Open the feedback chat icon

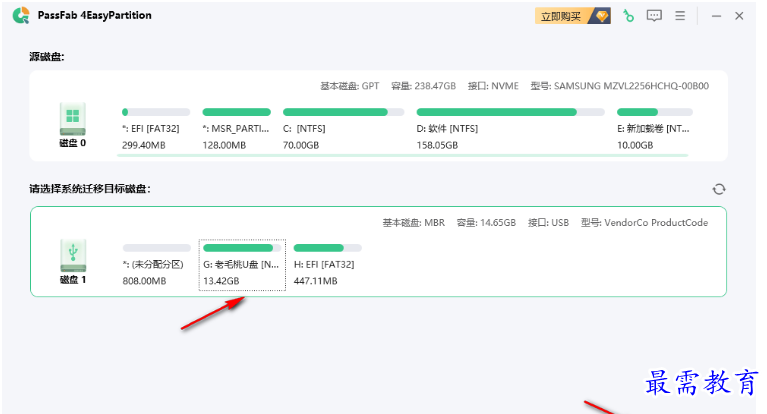(654, 16)
